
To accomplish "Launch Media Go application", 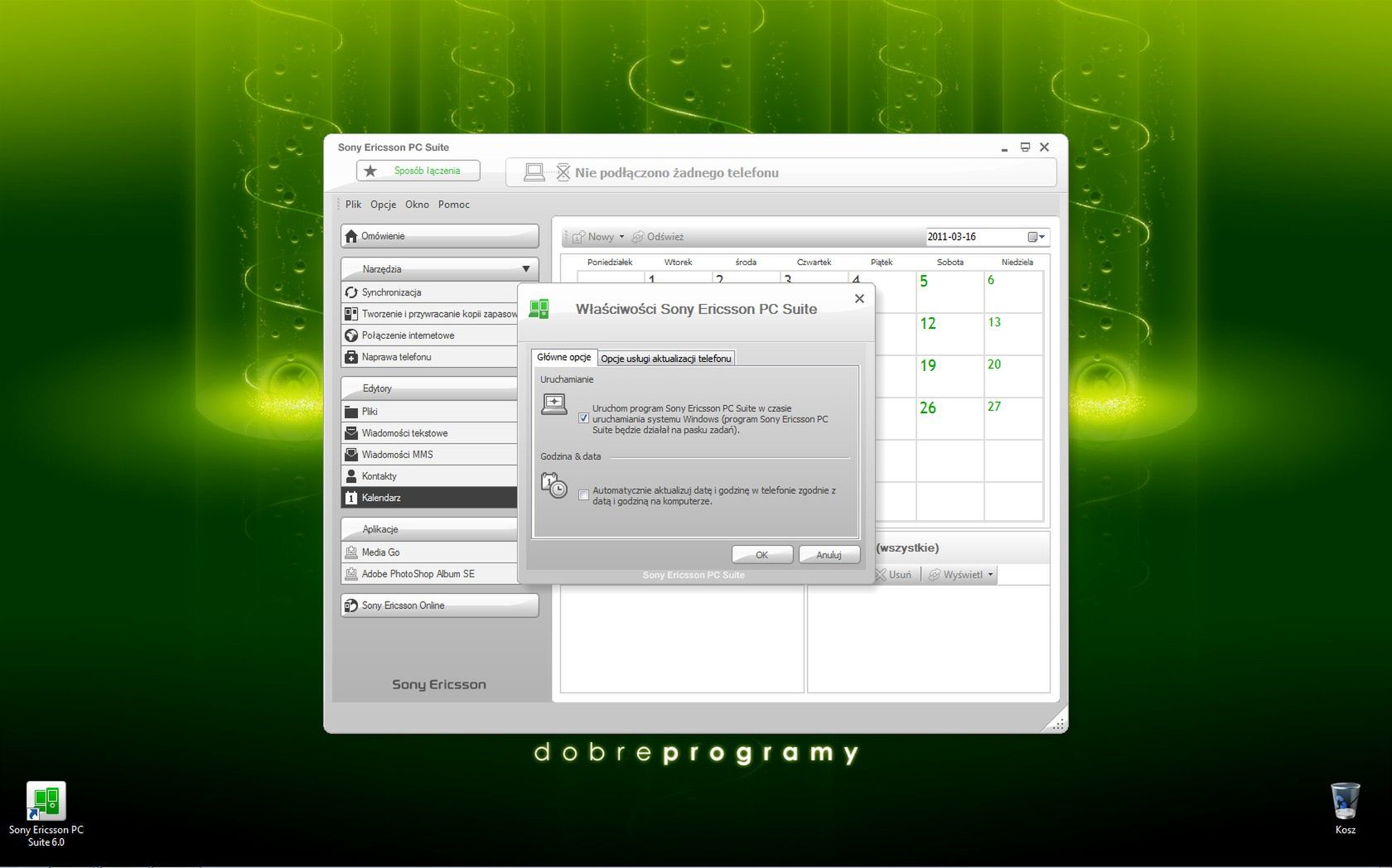I will [x=429, y=552].
